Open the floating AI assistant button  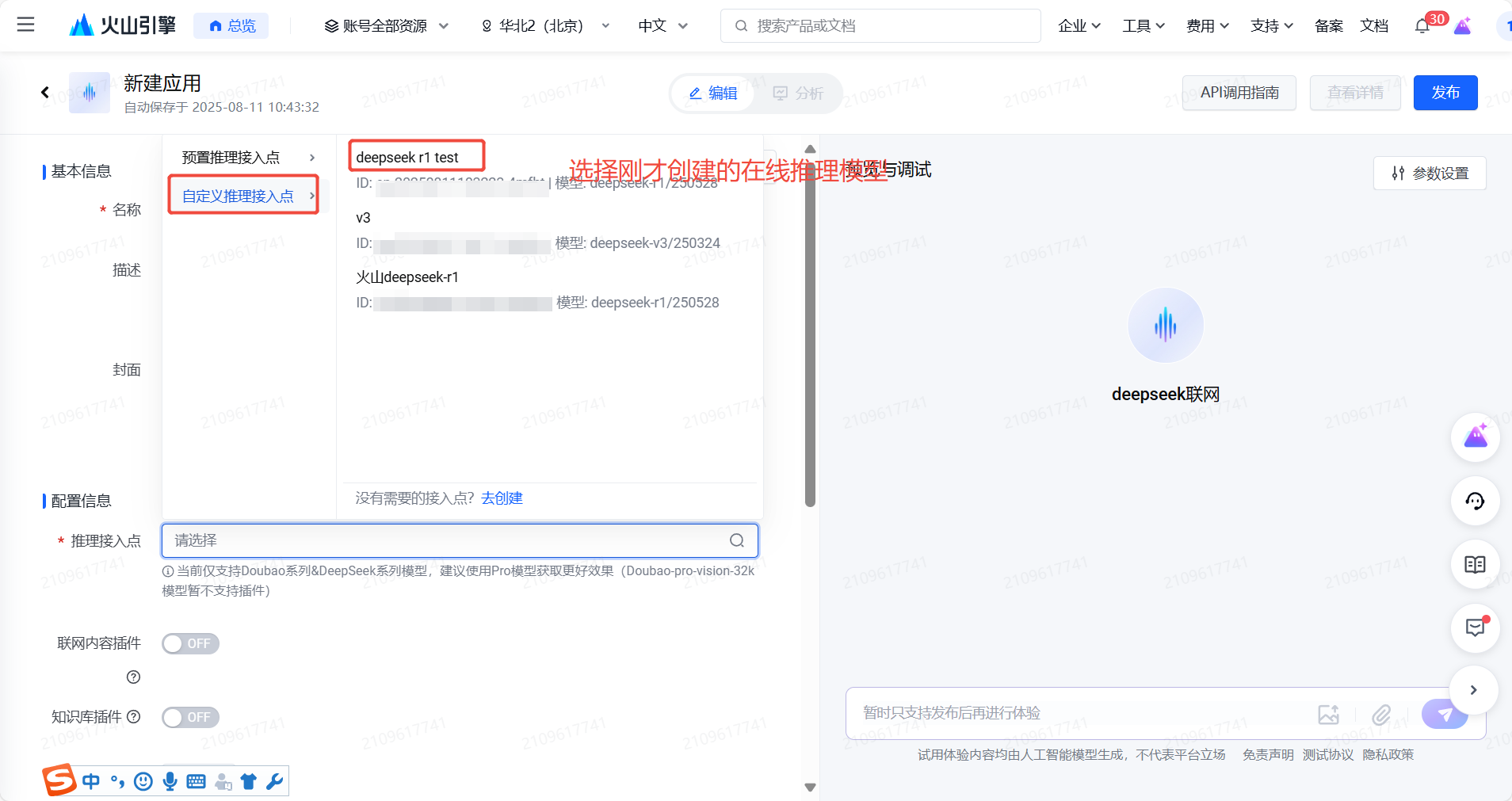click(x=1475, y=437)
